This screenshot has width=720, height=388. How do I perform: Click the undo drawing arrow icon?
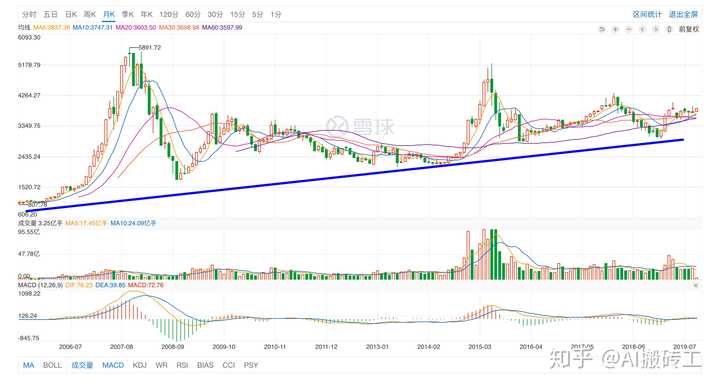click(x=602, y=29)
